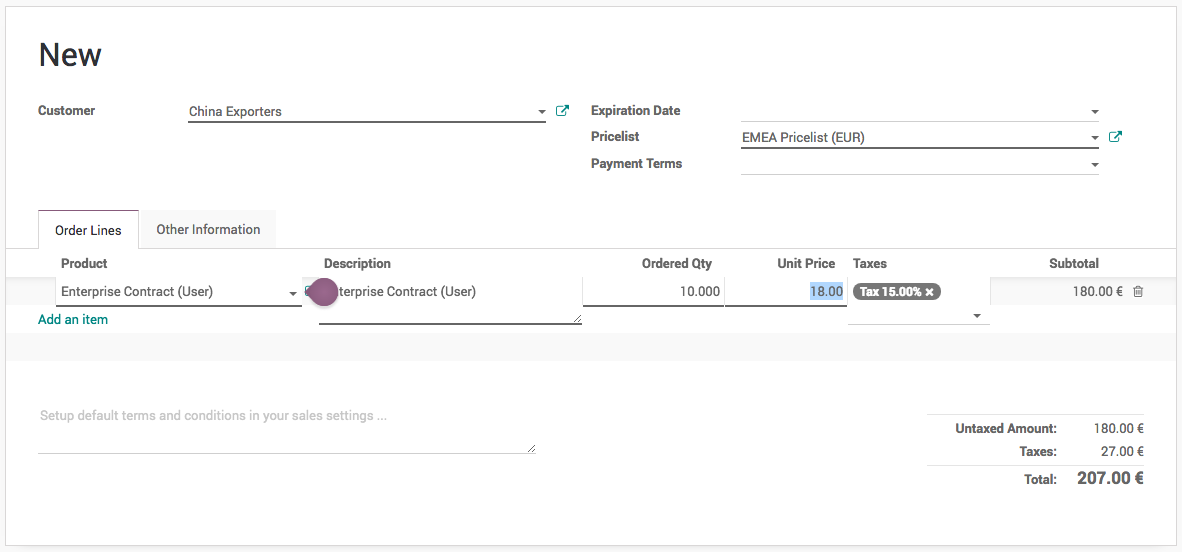Image resolution: width=1182 pixels, height=552 pixels.
Task: Open the Expiration Date picker dropdown
Action: pyautogui.click(x=1094, y=112)
